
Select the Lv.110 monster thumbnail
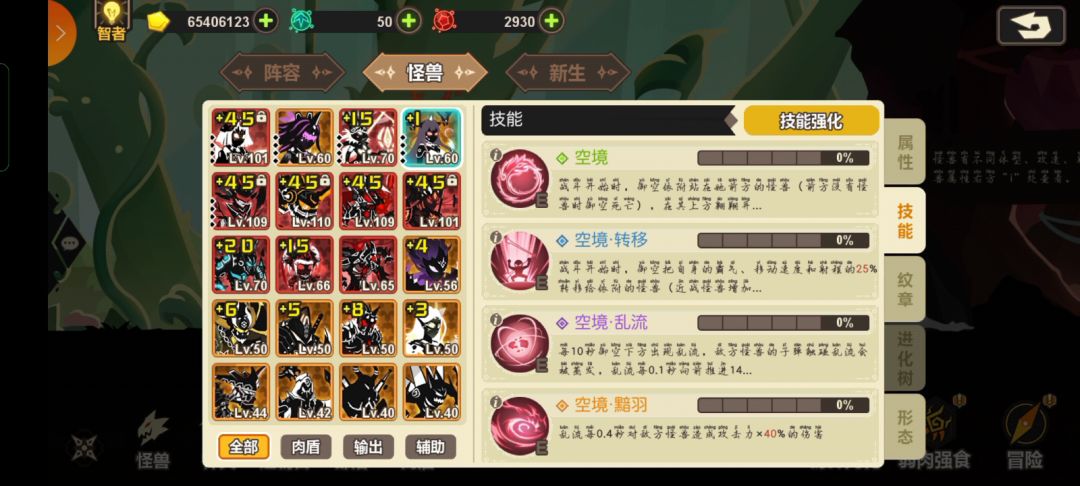point(305,201)
